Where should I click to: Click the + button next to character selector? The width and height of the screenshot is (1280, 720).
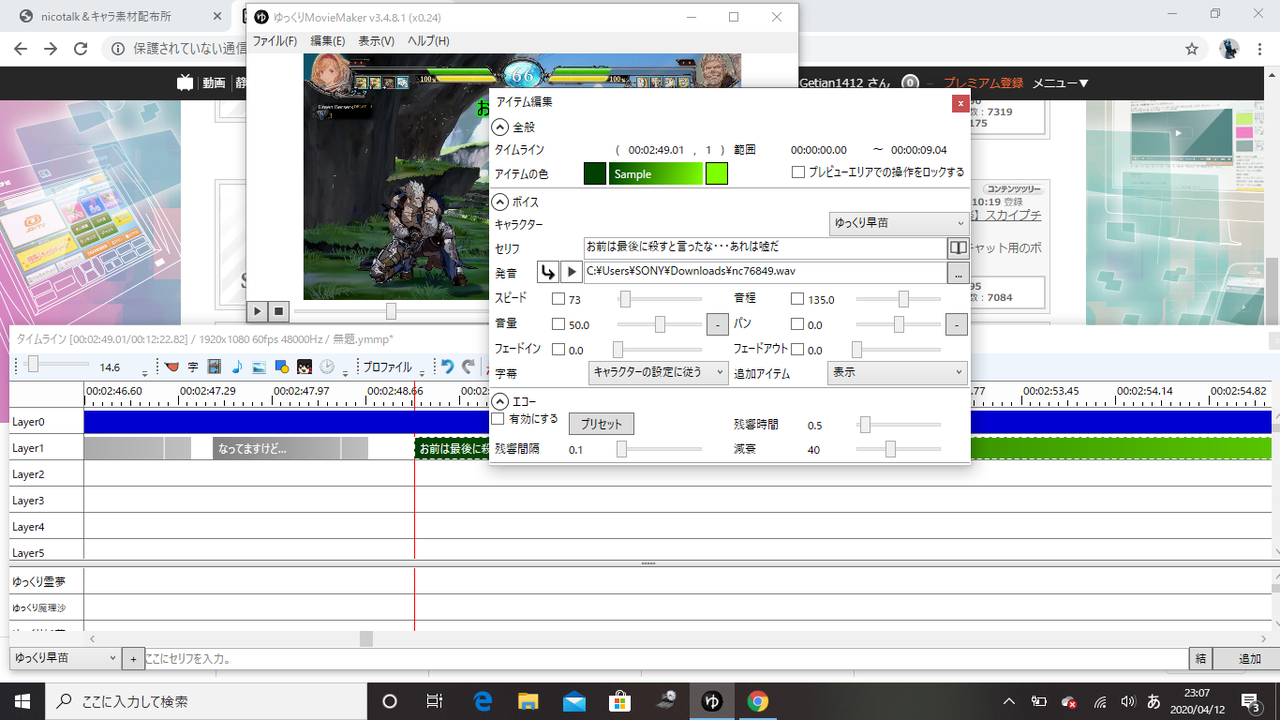click(x=133, y=659)
